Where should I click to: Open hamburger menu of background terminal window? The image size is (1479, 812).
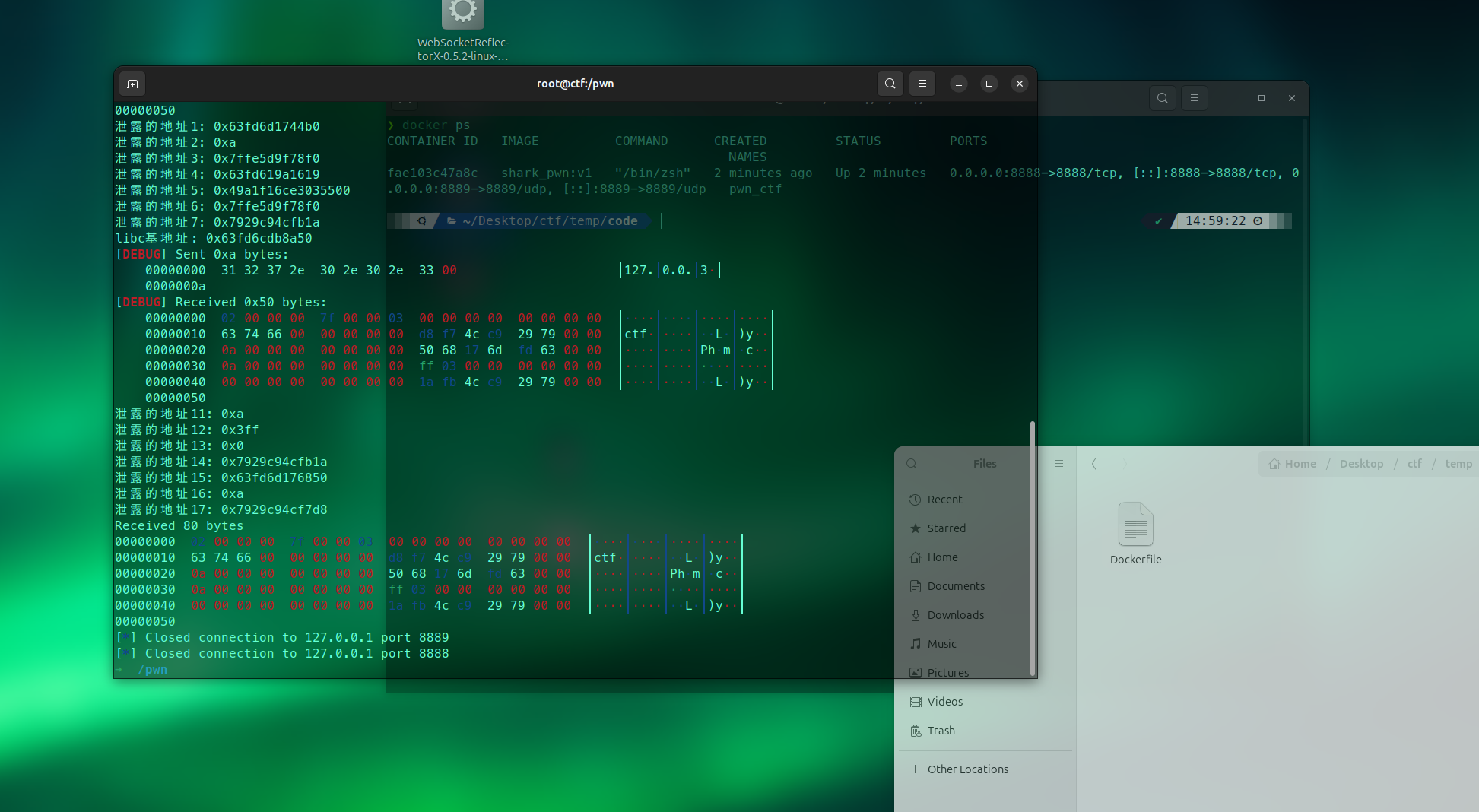pyautogui.click(x=1195, y=98)
